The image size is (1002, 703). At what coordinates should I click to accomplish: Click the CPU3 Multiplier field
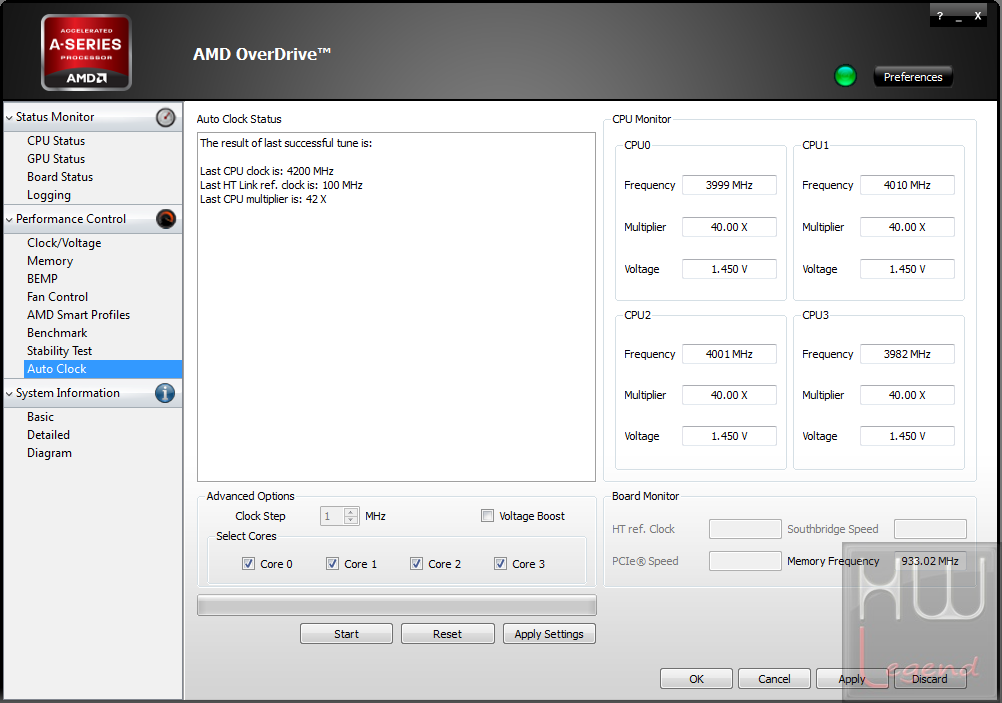pos(907,395)
